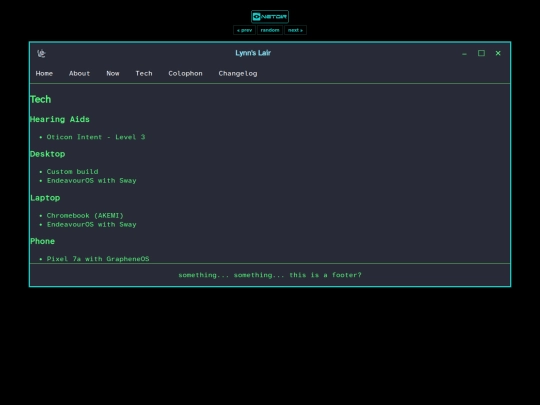This screenshot has width=540, height=405.
Task: Select EndeavourOS with Sway under Laptop
Action: (x=92, y=225)
